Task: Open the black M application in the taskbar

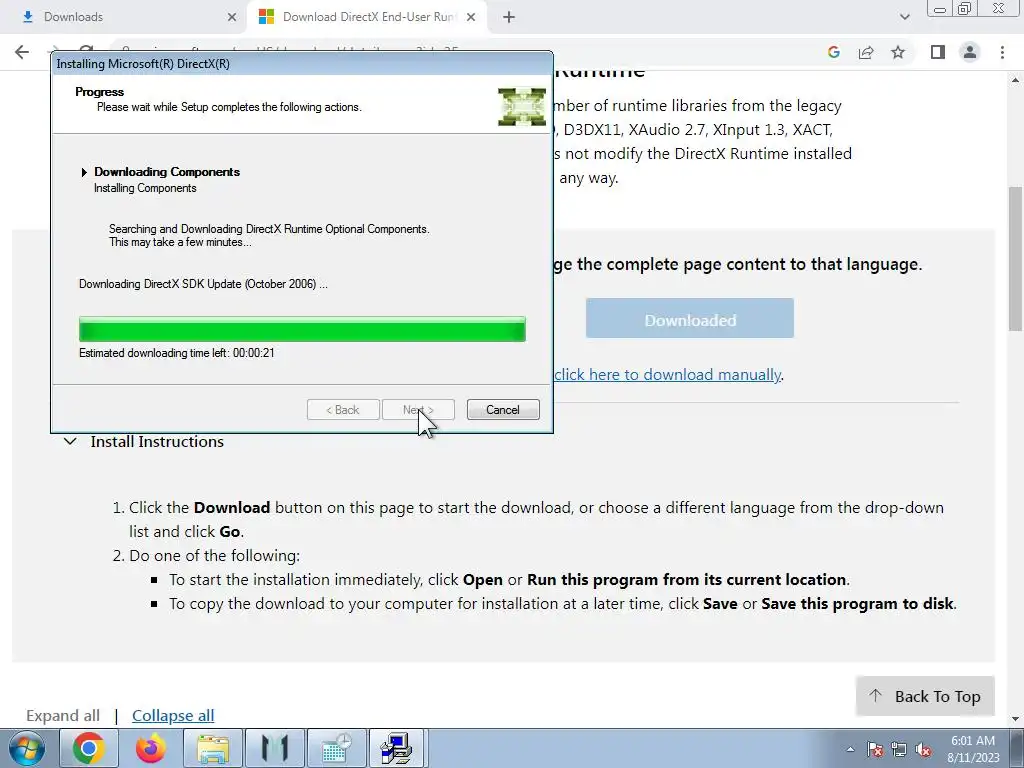Action: (275, 748)
